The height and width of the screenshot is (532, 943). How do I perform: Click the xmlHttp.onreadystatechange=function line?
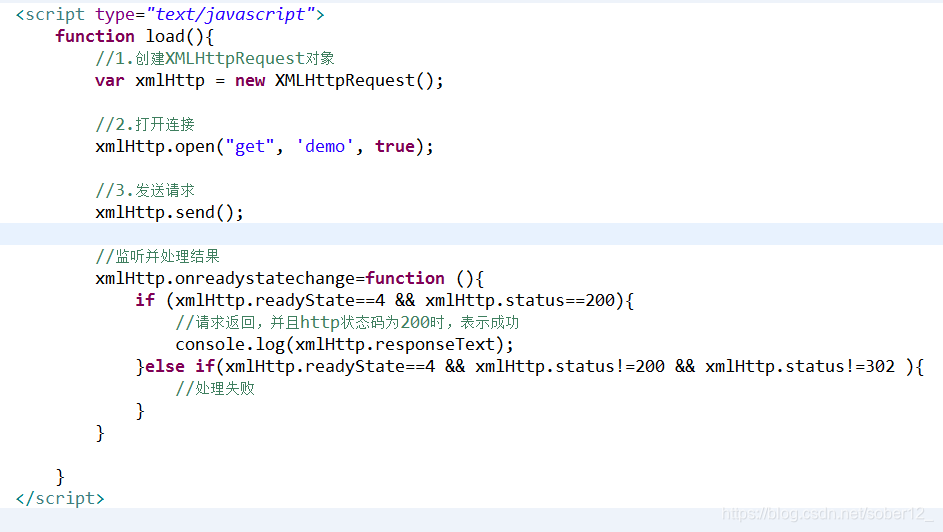coord(290,279)
